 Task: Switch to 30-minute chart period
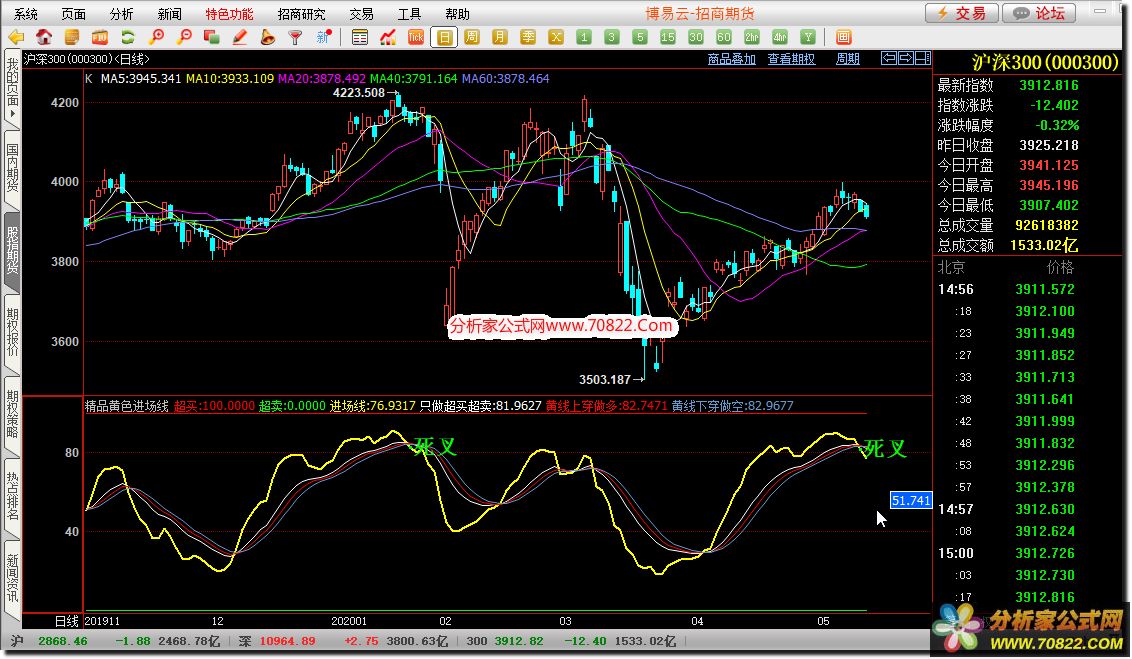click(696, 37)
